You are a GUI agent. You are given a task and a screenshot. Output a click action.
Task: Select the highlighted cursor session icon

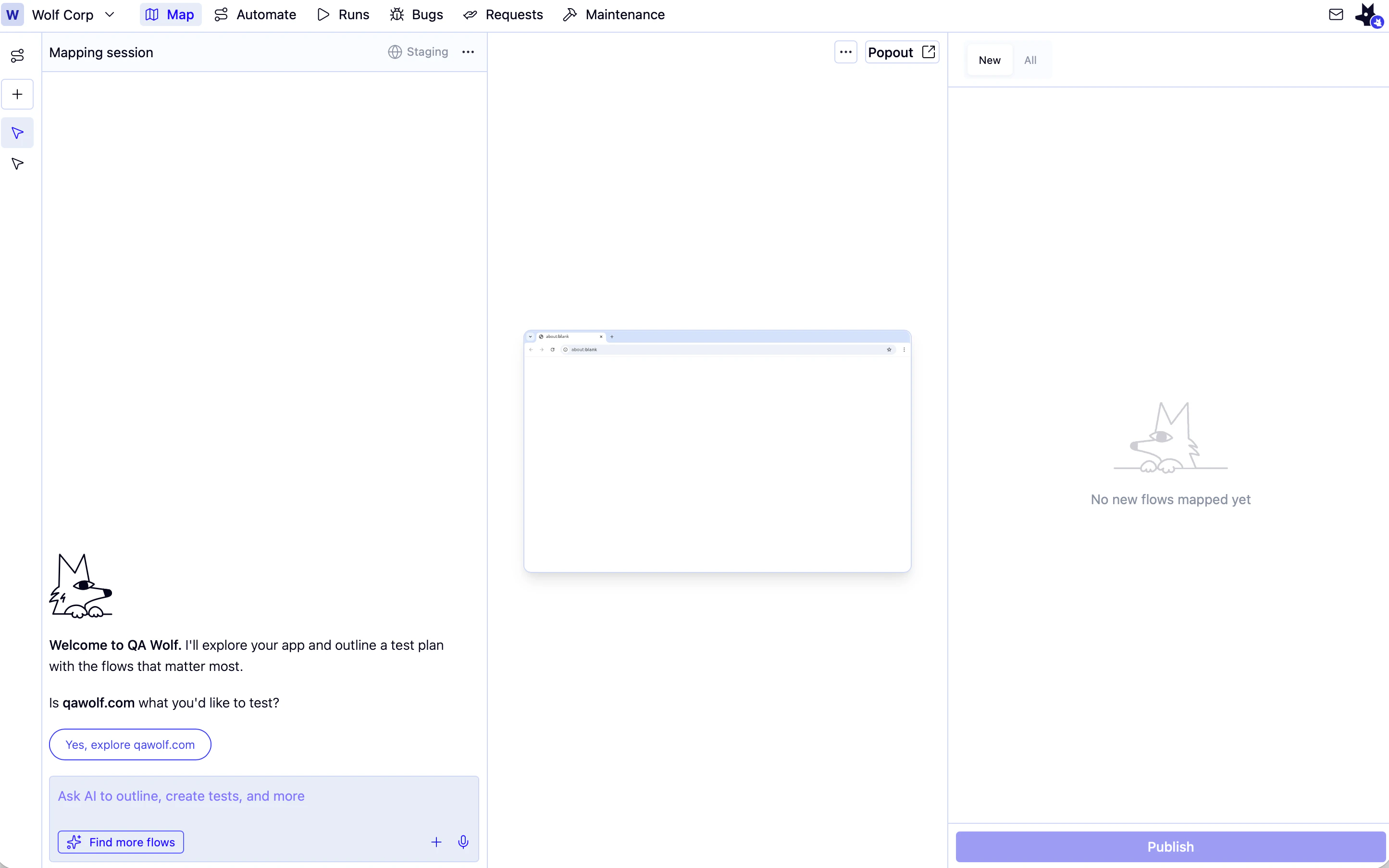[x=17, y=133]
